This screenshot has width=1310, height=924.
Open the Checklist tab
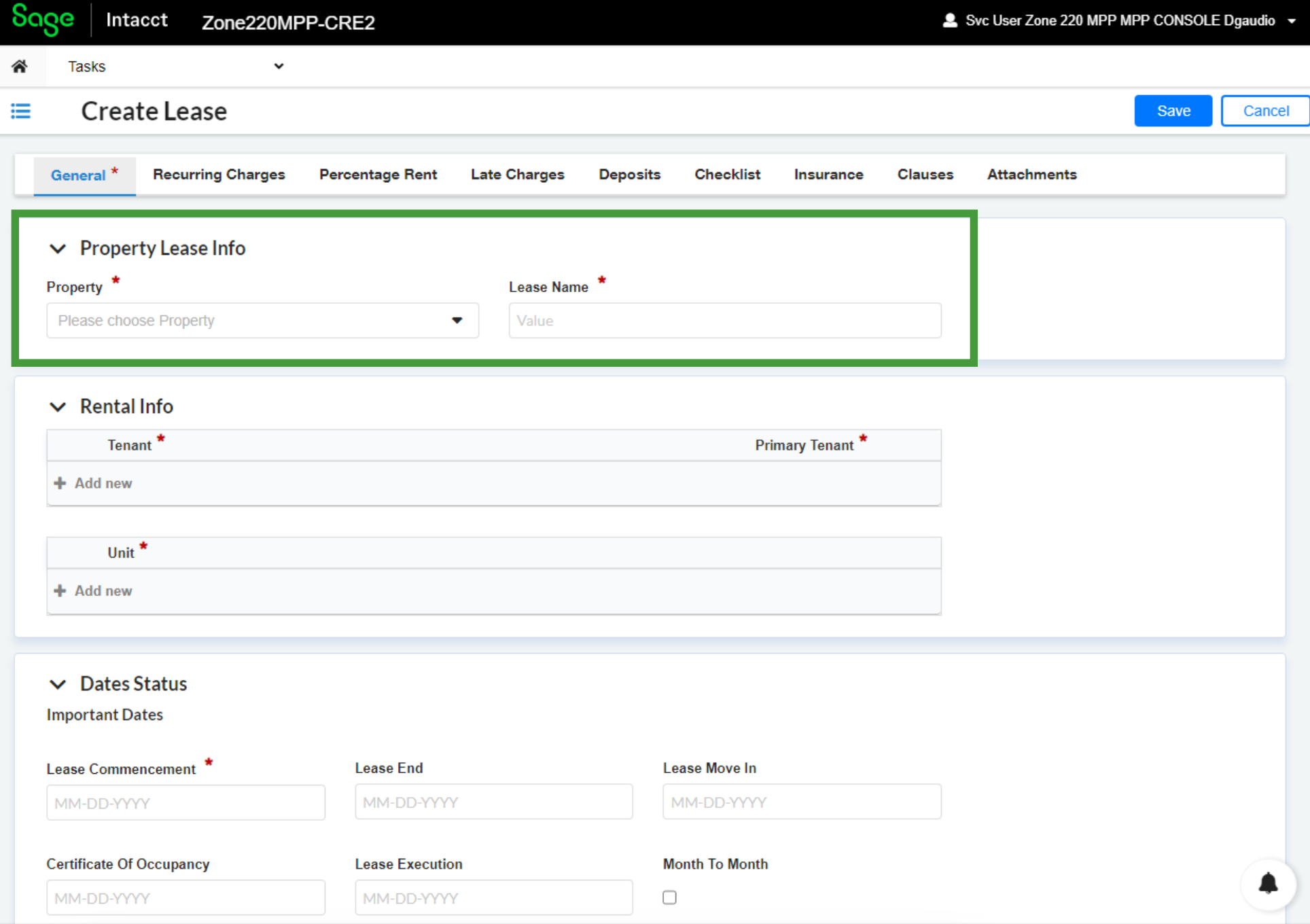[x=727, y=175]
